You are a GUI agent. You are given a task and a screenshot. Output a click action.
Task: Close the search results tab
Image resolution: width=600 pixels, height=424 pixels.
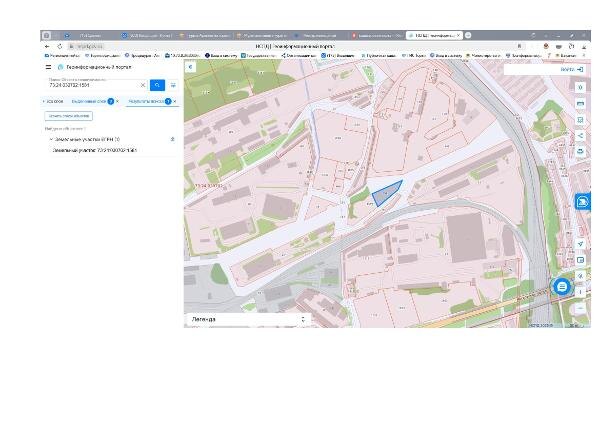click(175, 101)
